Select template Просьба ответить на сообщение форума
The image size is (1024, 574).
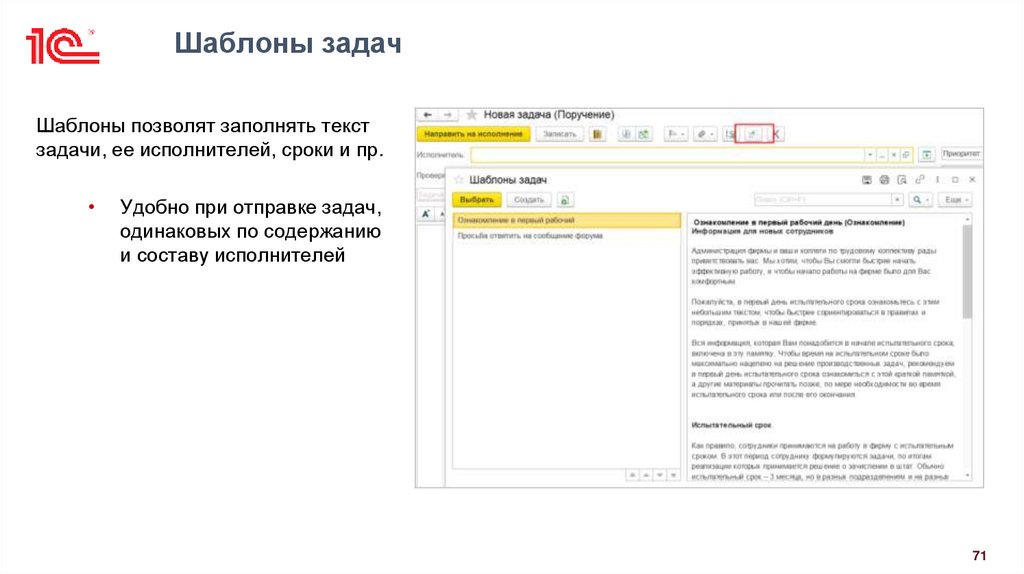[x=567, y=236]
